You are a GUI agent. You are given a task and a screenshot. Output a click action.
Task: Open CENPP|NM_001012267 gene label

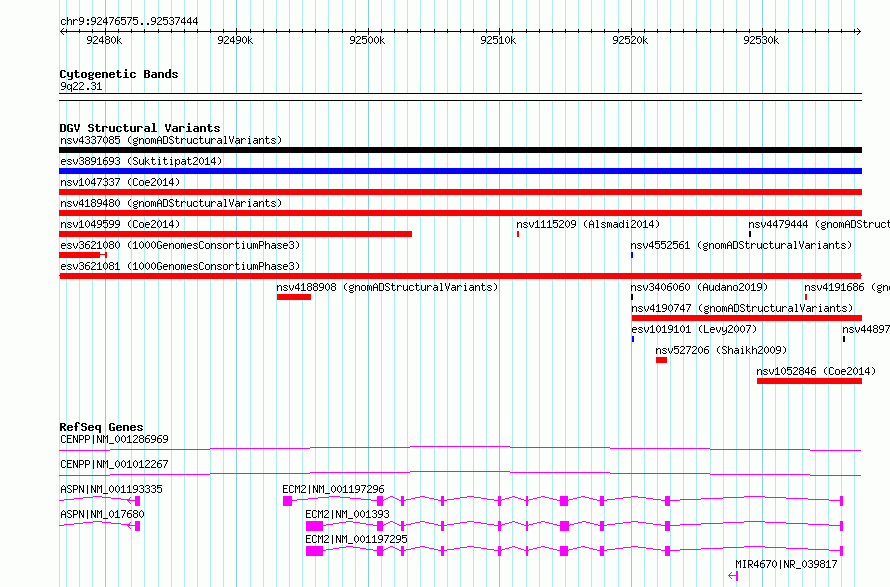pos(114,464)
